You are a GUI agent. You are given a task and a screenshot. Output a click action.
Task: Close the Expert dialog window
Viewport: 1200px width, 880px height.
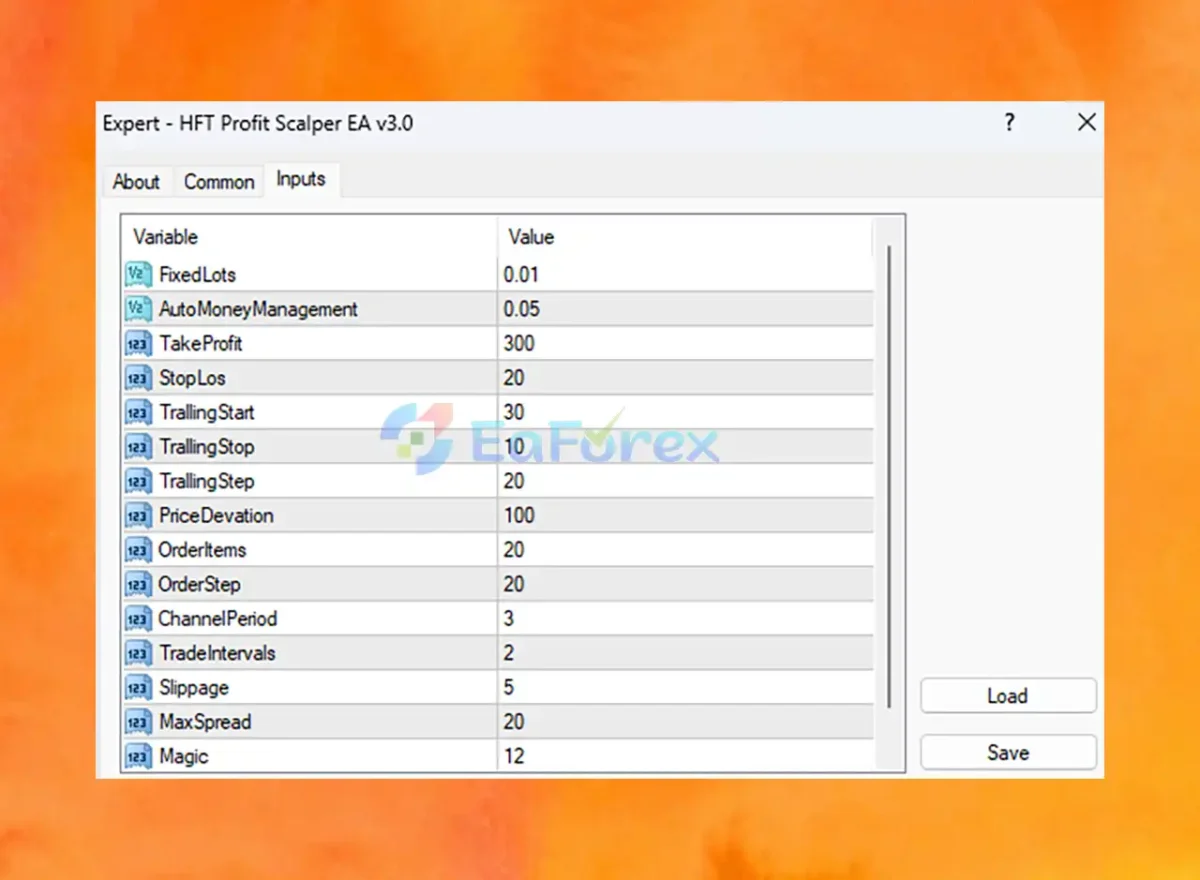[x=1087, y=123]
